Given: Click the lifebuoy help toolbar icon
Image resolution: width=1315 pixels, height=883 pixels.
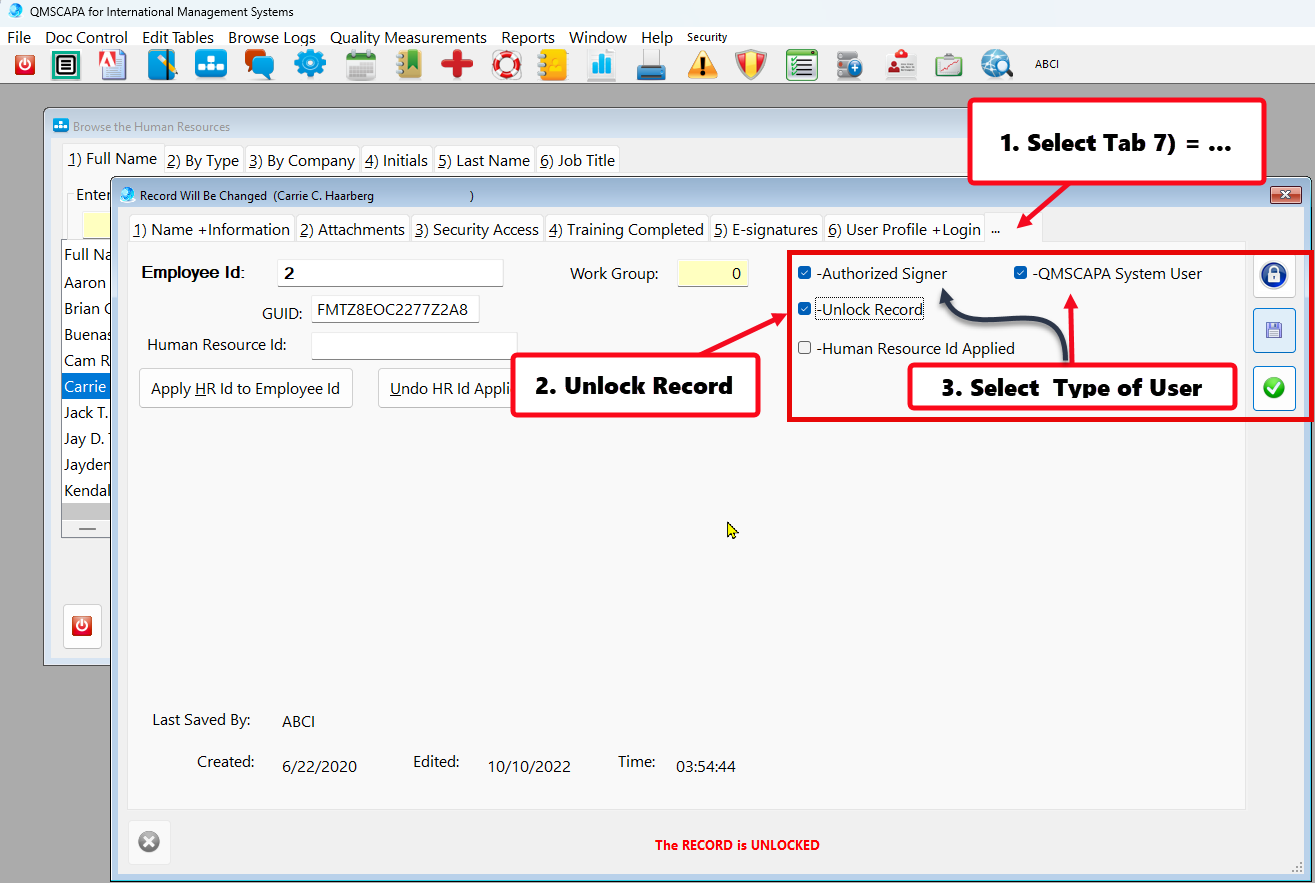Looking at the screenshot, I should click(x=506, y=65).
